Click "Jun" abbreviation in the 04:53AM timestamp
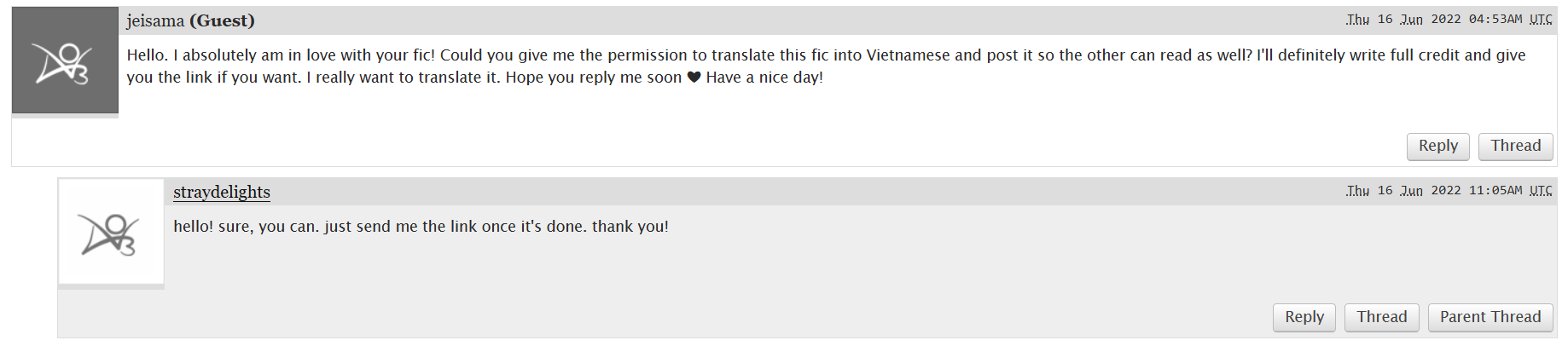The image size is (1568, 346). [1411, 20]
